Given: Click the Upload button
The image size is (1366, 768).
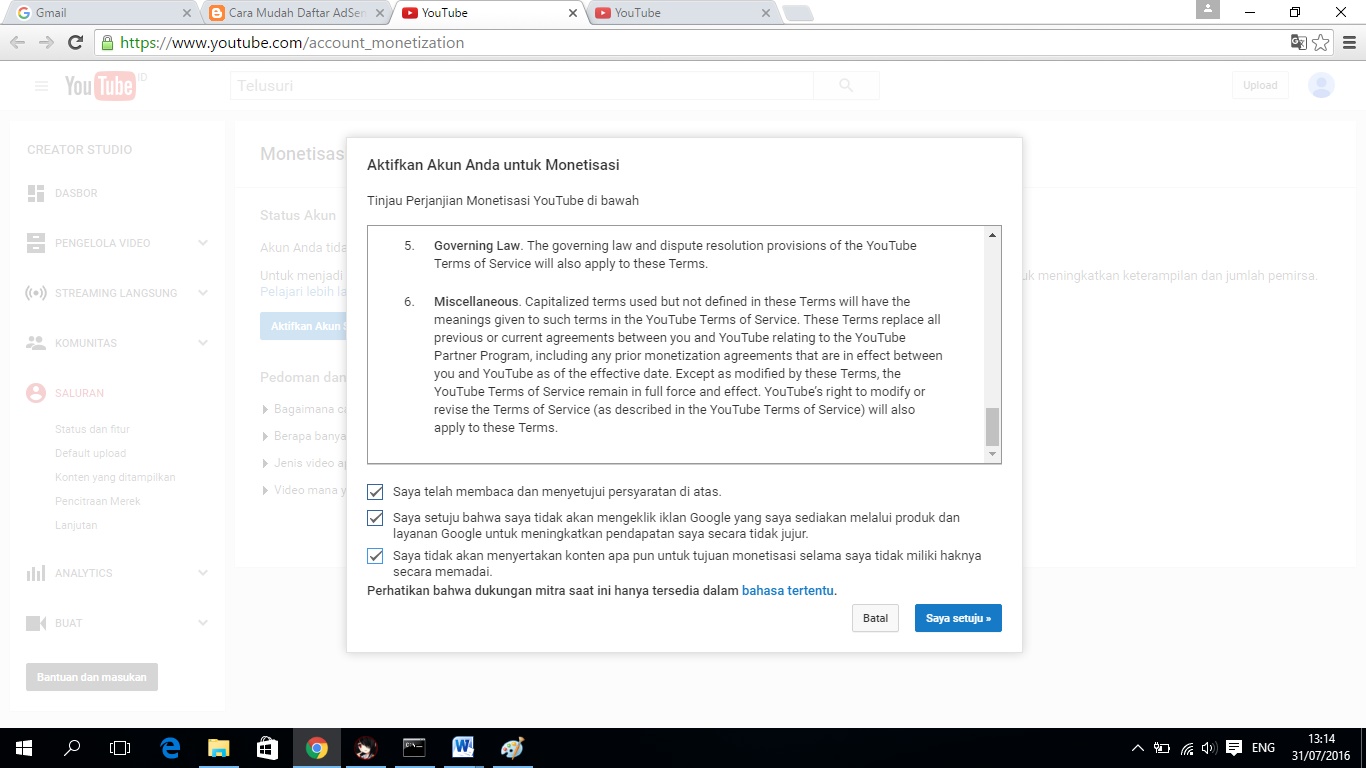Looking at the screenshot, I should 1260,86.
